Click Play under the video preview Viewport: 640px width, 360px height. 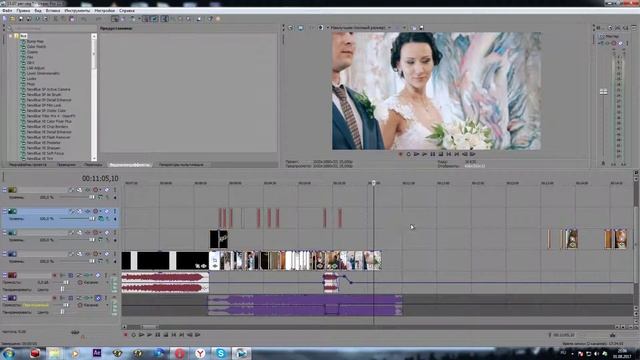click(x=424, y=154)
